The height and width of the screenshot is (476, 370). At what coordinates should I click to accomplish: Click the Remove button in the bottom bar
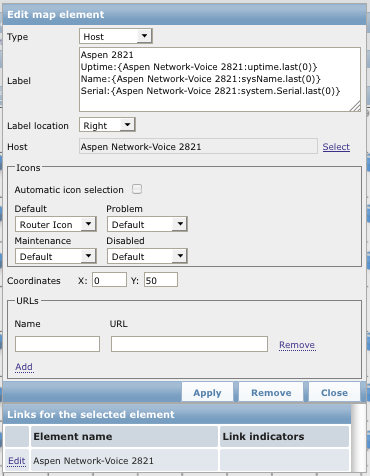271,392
